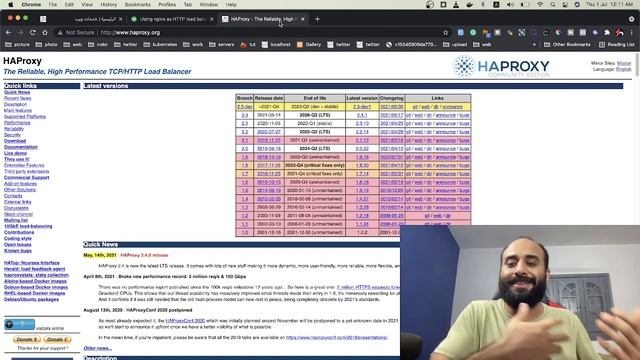Image resolution: width=640 pixels, height=360 pixels.
Task: Close the HAProxy tab
Action: click(302, 19)
